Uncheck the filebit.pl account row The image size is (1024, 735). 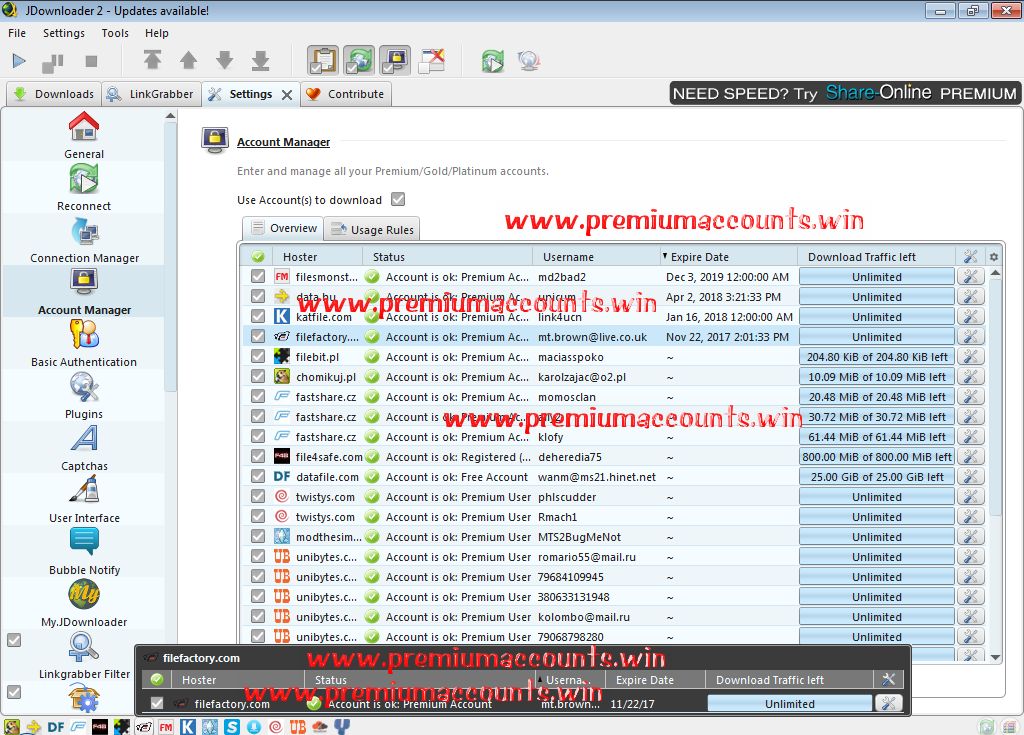[x=258, y=357]
